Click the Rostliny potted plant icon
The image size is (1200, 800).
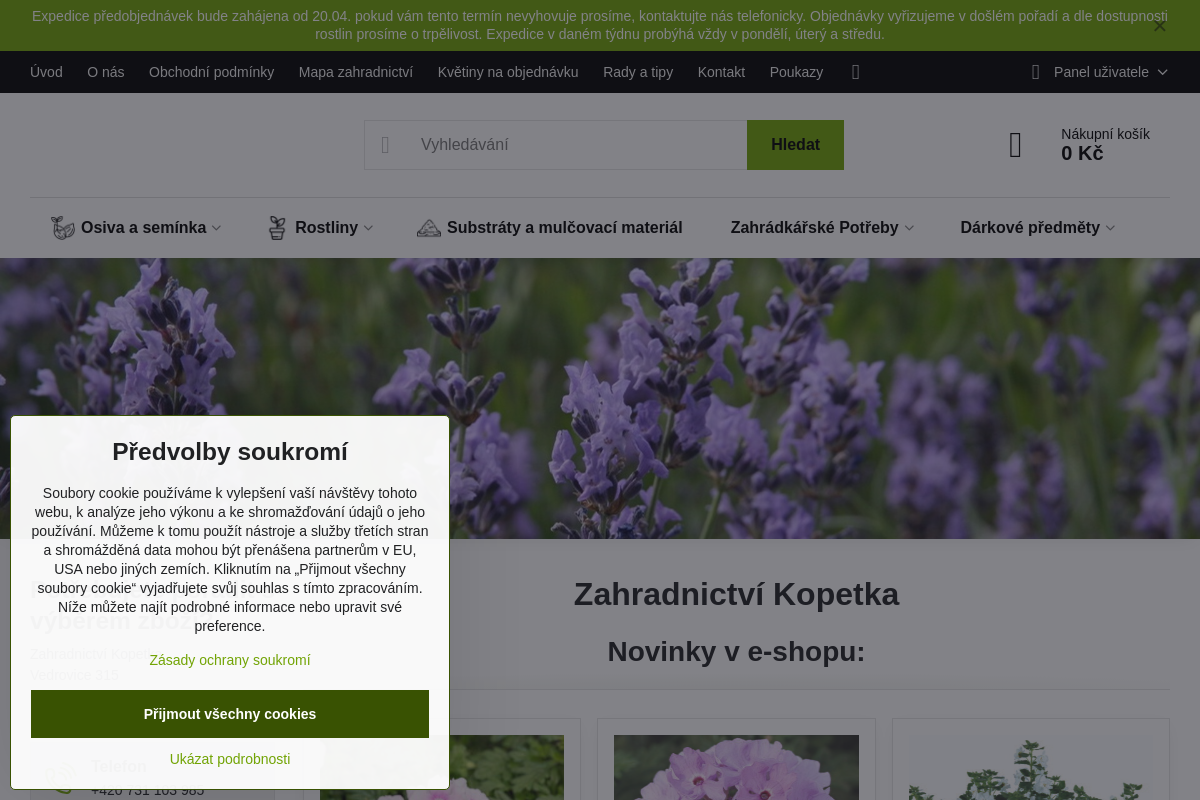pos(277,228)
